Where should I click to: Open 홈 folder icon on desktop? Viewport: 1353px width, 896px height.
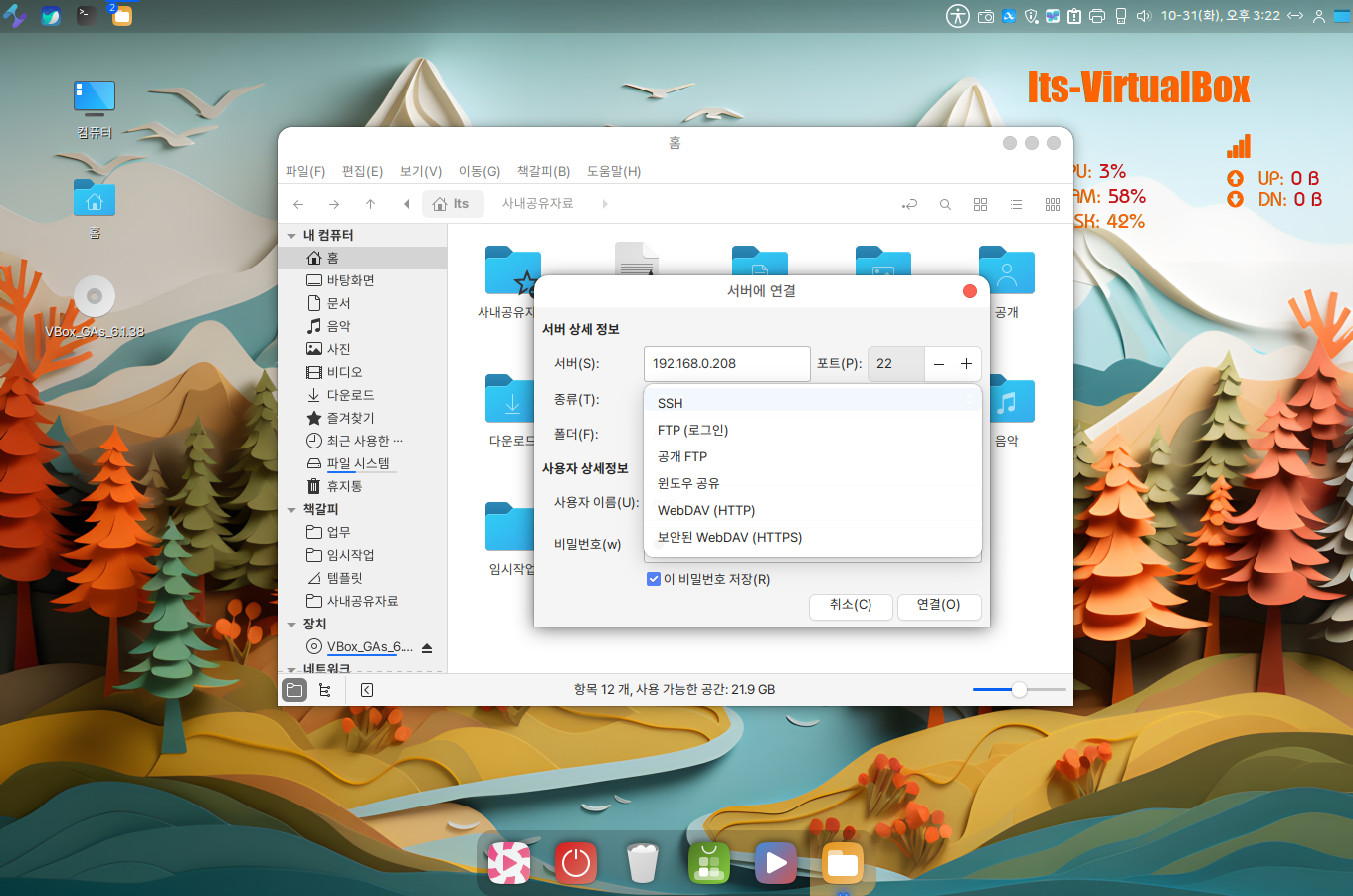click(95, 208)
